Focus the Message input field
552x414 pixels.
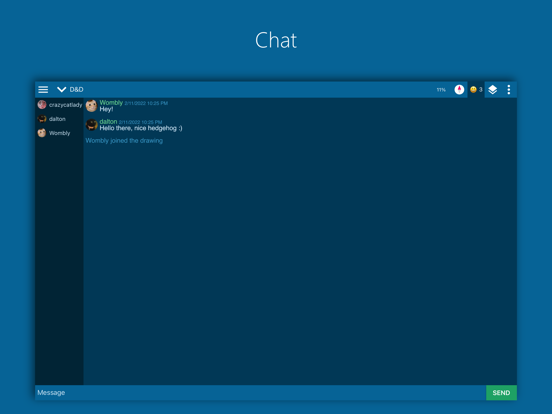pyautogui.click(x=261, y=393)
